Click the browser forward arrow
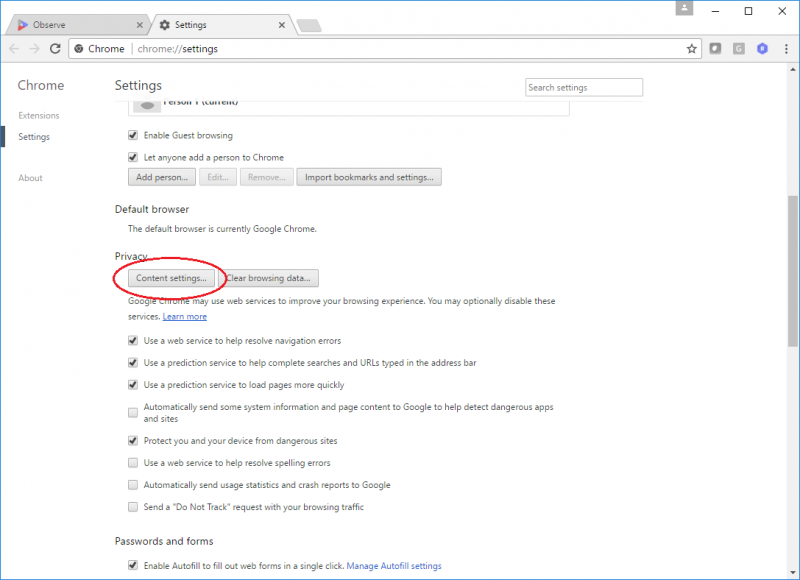800x580 pixels. click(x=34, y=49)
